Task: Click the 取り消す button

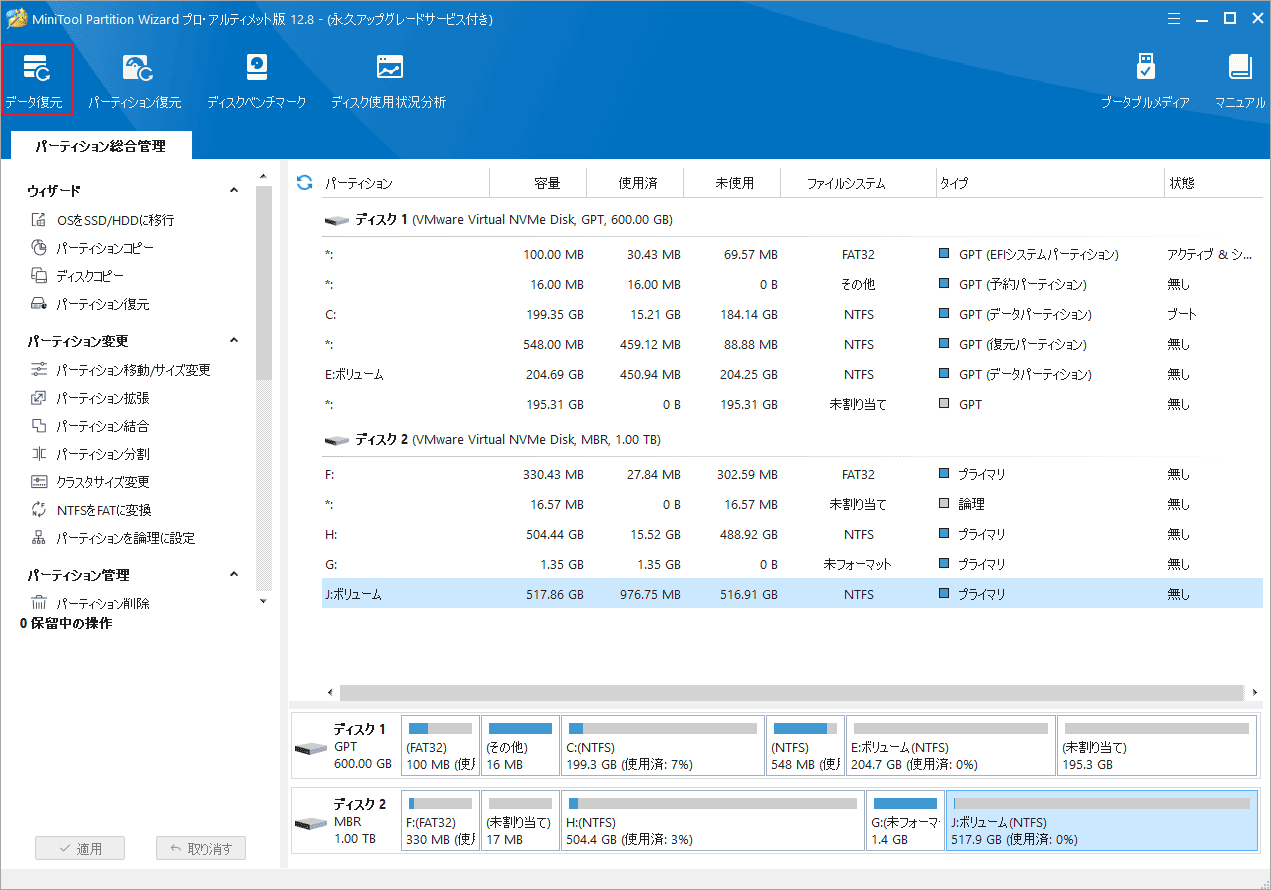Action: 201,849
